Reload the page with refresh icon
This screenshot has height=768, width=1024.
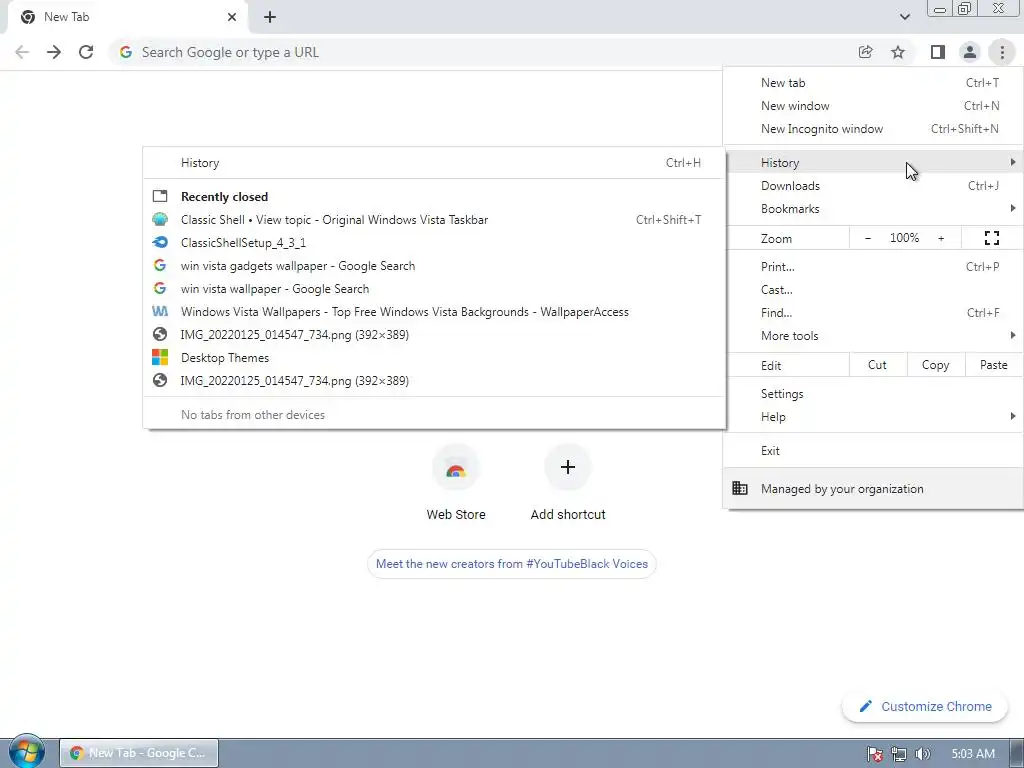[86, 52]
